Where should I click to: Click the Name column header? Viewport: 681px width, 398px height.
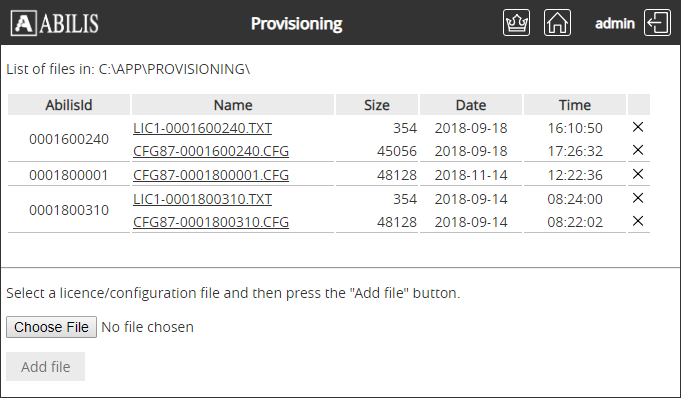click(233, 105)
